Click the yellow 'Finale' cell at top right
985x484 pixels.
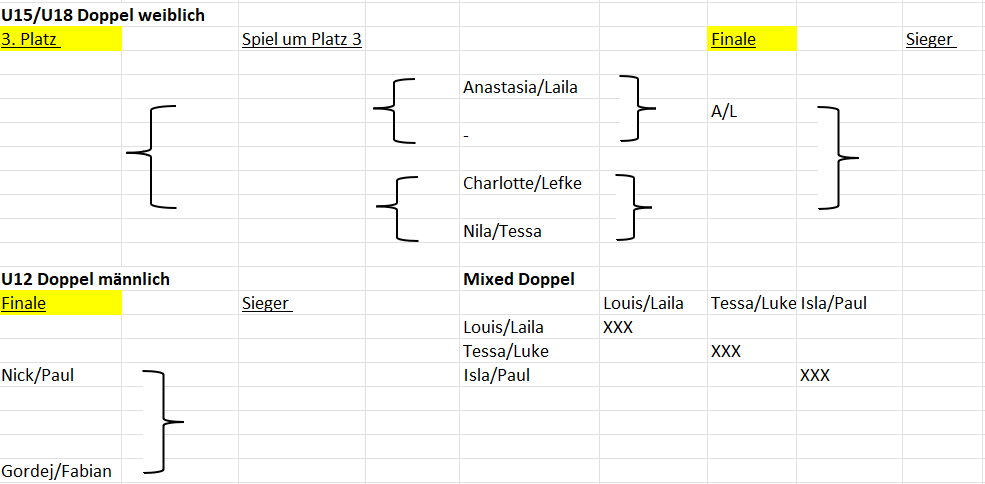tap(752, 39)
